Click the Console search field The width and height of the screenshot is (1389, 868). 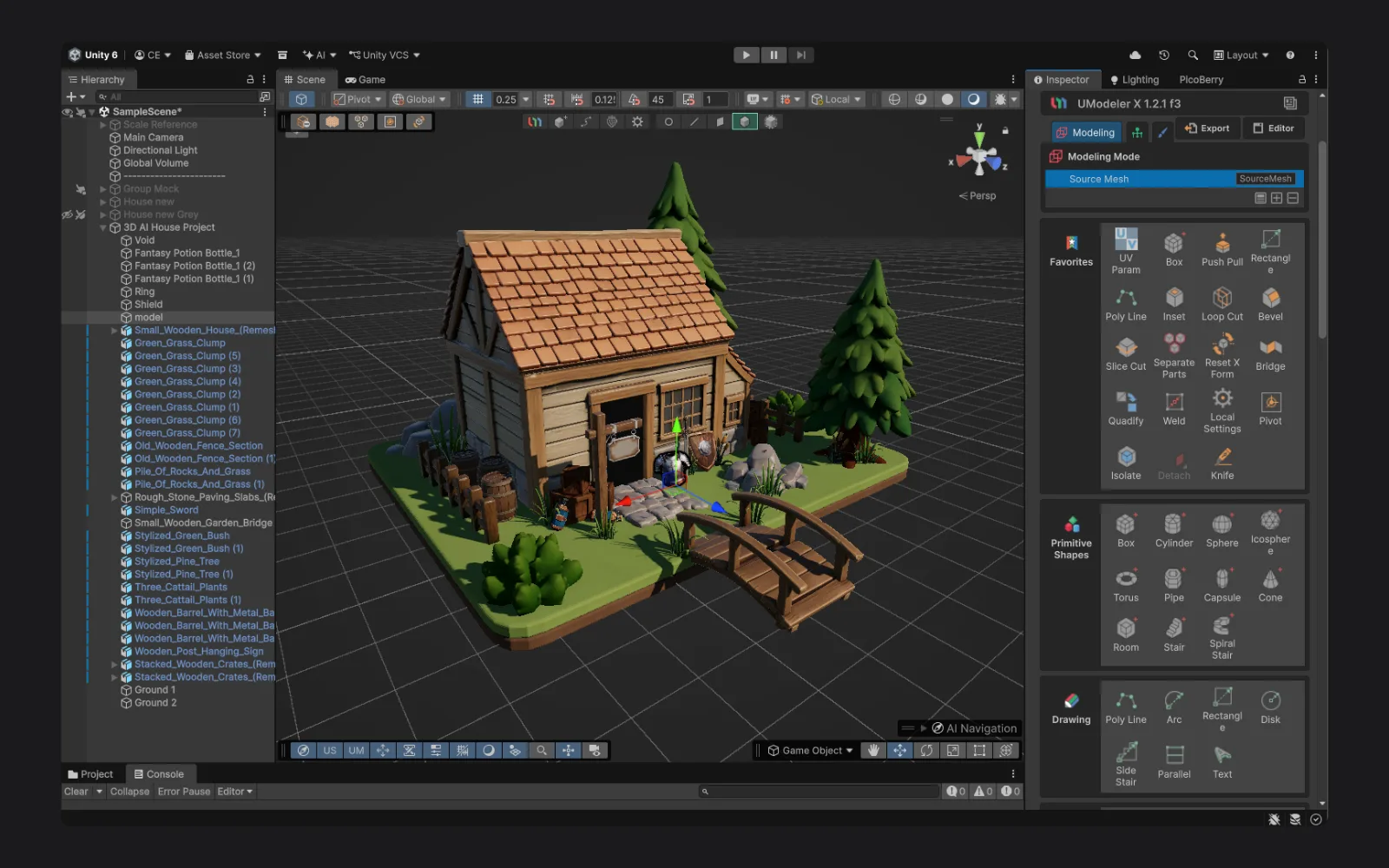click(819, 792)
